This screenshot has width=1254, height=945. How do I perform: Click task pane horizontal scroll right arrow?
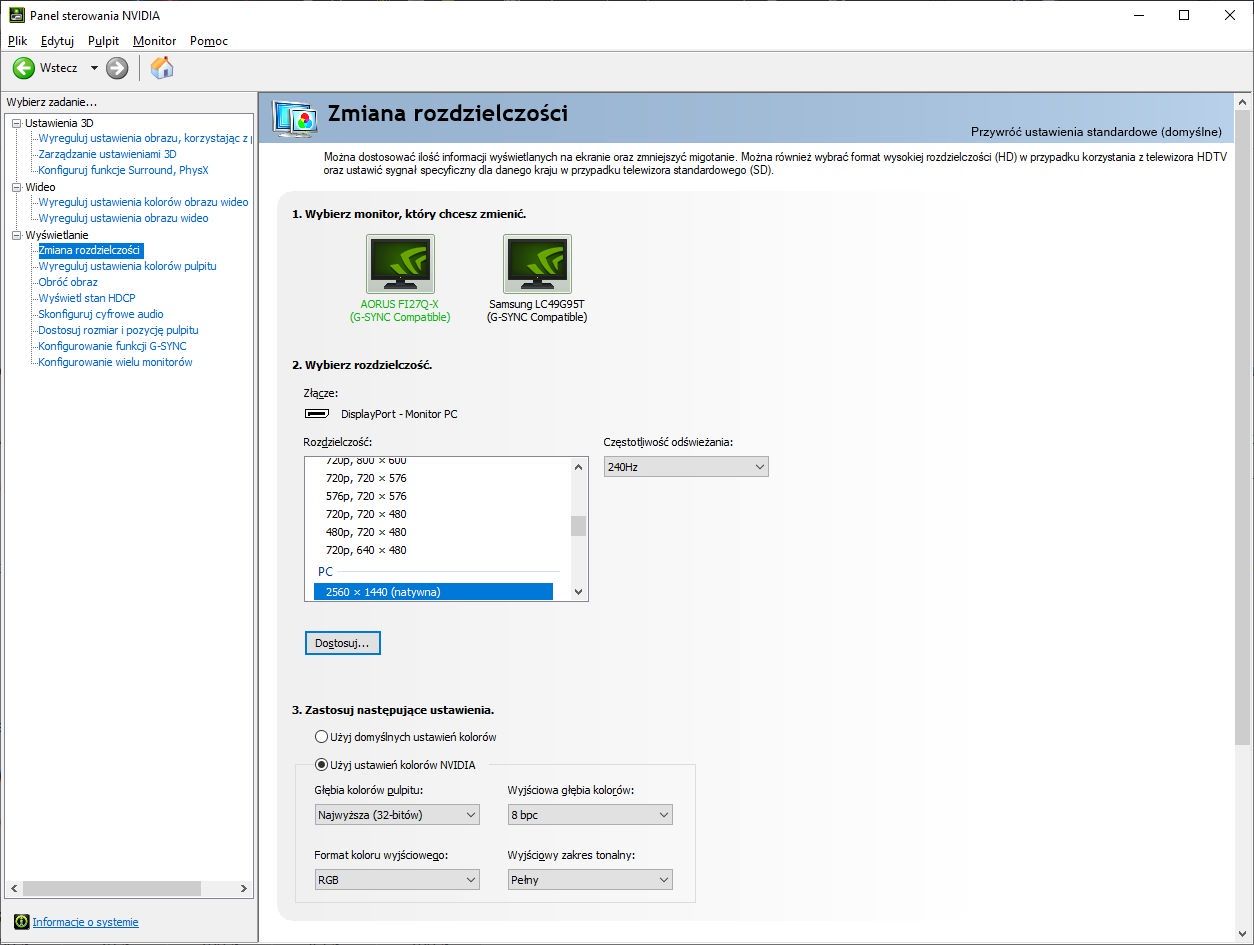point(244,888)
